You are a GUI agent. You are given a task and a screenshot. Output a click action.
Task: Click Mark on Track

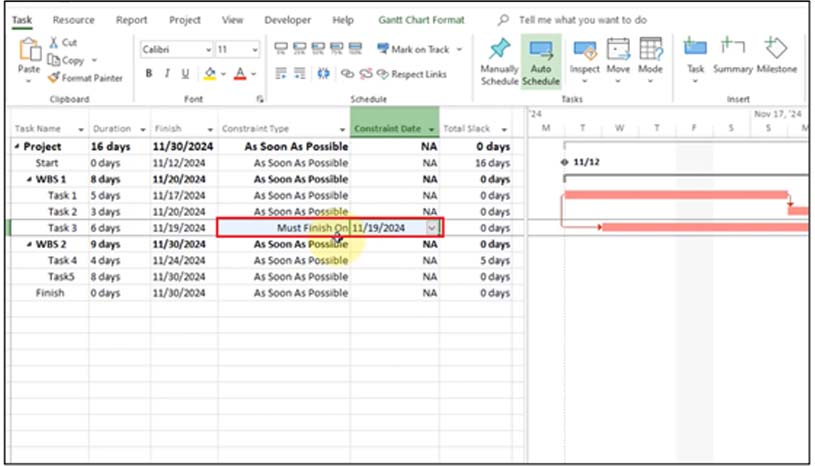[x=420, y=49]
